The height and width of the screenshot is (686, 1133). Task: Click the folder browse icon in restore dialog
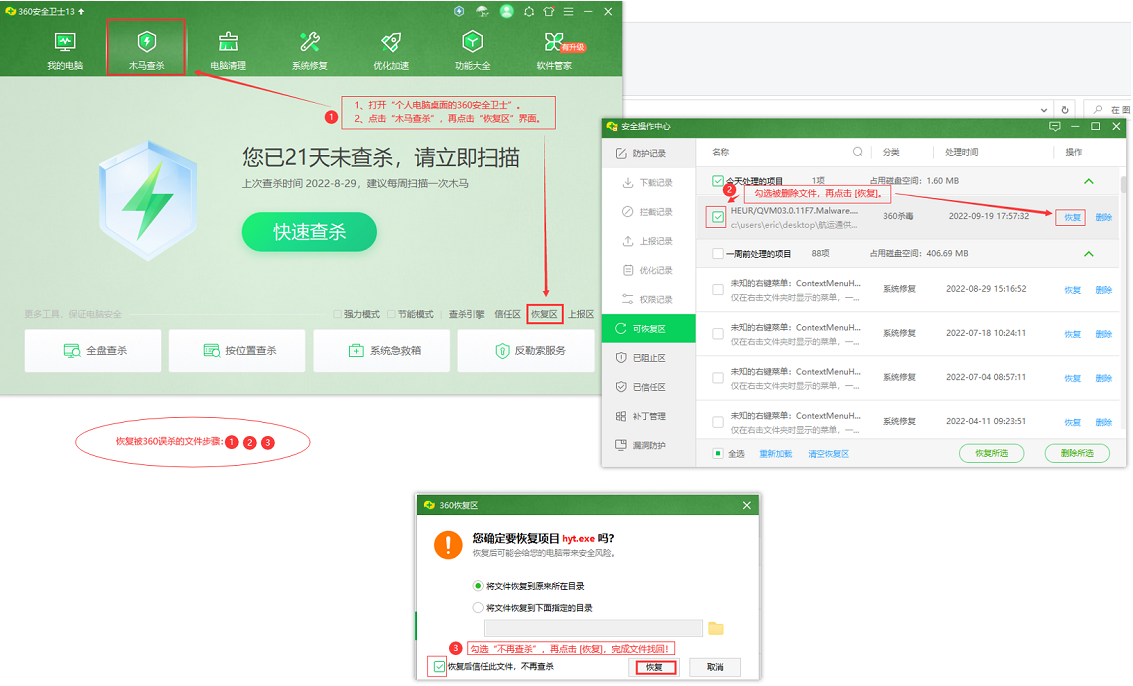(715, 628)
